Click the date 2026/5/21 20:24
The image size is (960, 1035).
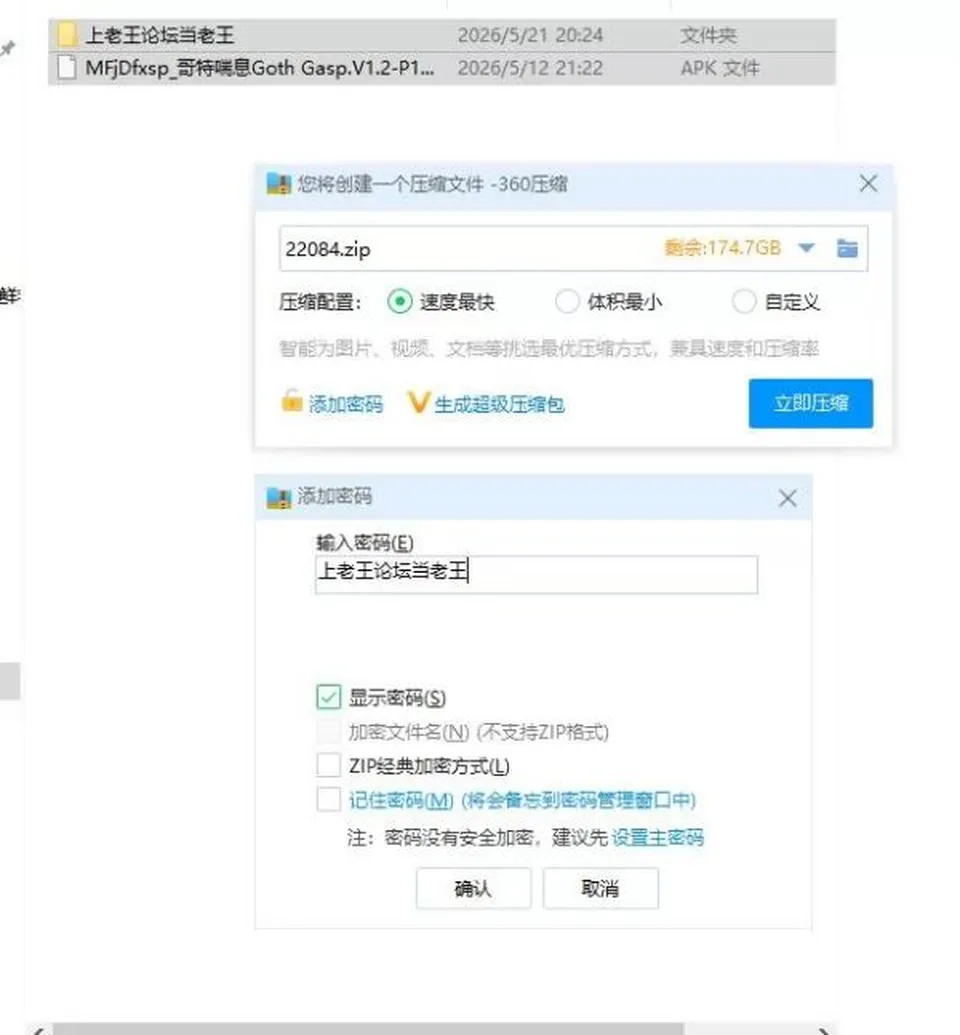click(530, 35)
